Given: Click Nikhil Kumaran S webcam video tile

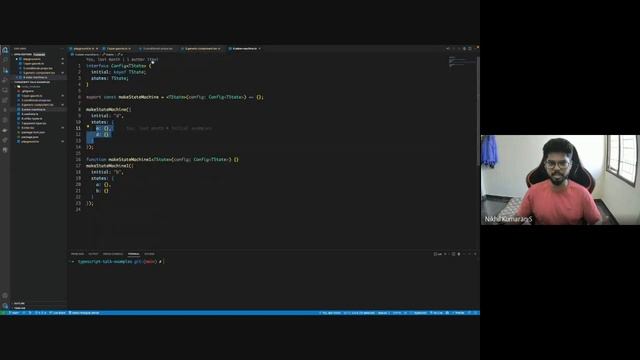Looking at the screenshot, I should point(560,180).
